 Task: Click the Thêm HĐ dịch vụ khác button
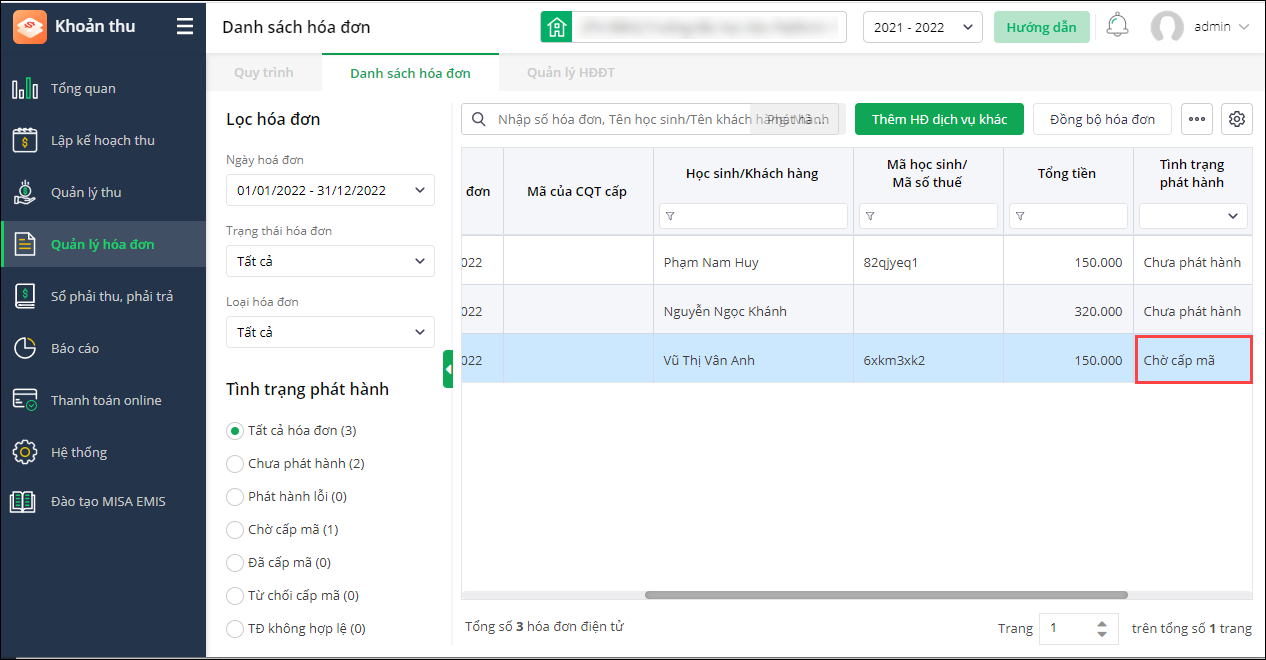(x=939, y=119)
